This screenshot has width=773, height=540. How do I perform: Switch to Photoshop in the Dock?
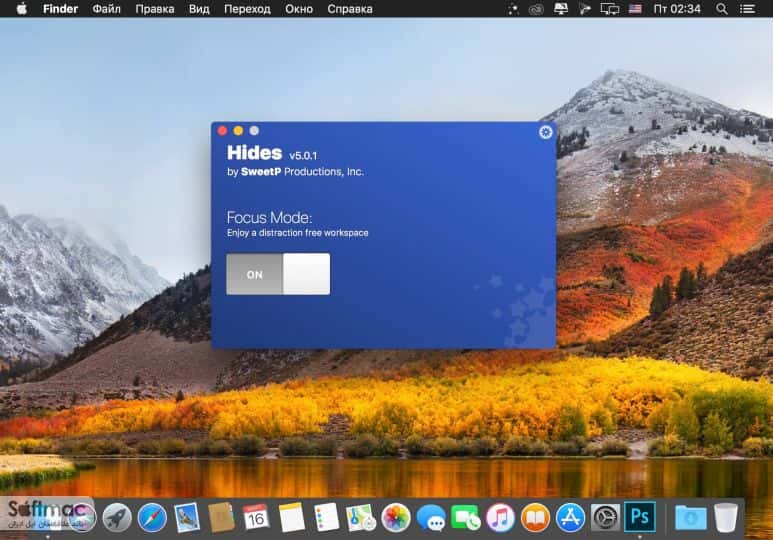640,516
